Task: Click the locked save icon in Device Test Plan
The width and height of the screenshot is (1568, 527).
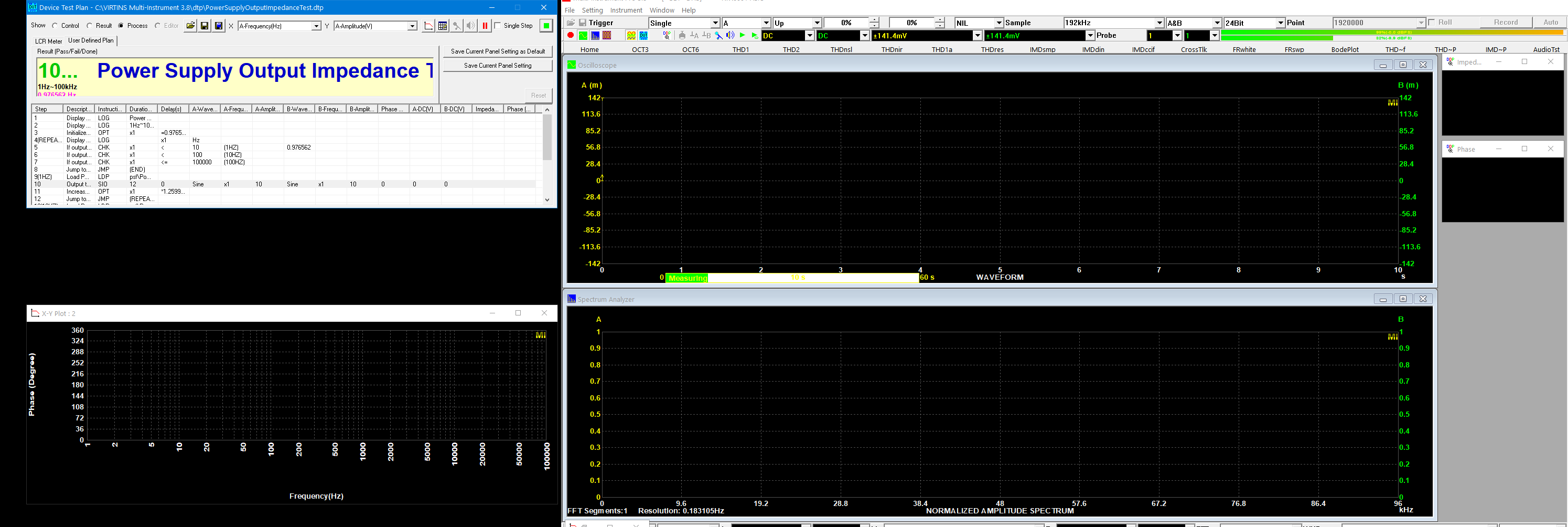Action: tap(219, 26)
